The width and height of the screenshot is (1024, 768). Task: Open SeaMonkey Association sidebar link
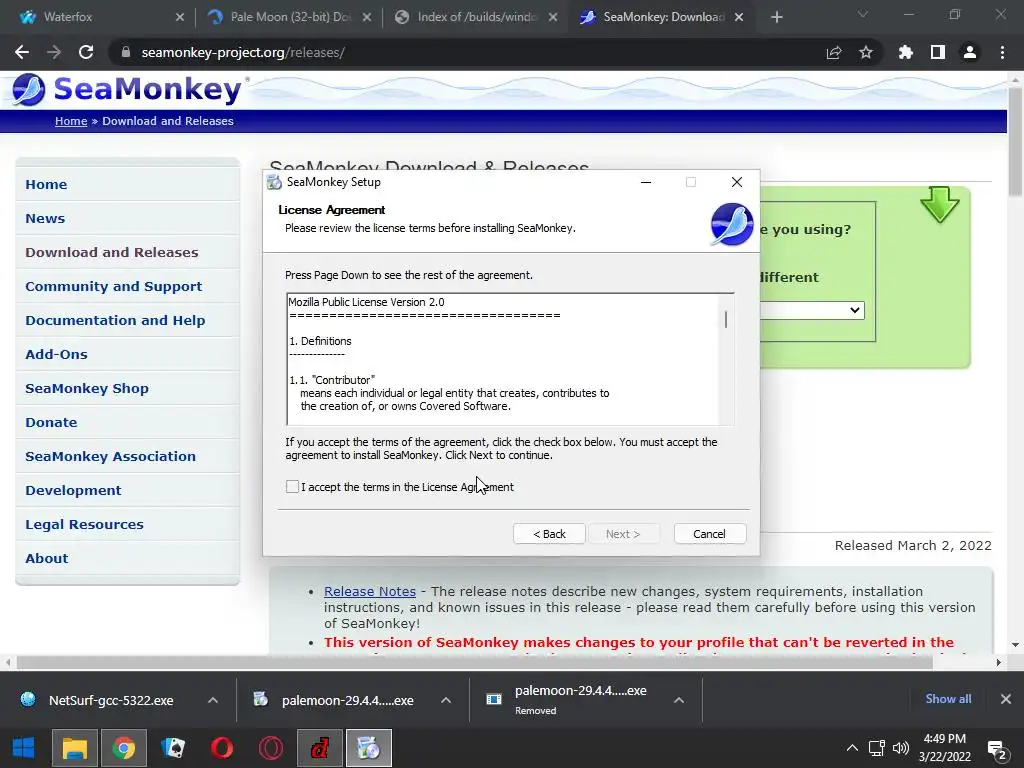pos(110,456)
